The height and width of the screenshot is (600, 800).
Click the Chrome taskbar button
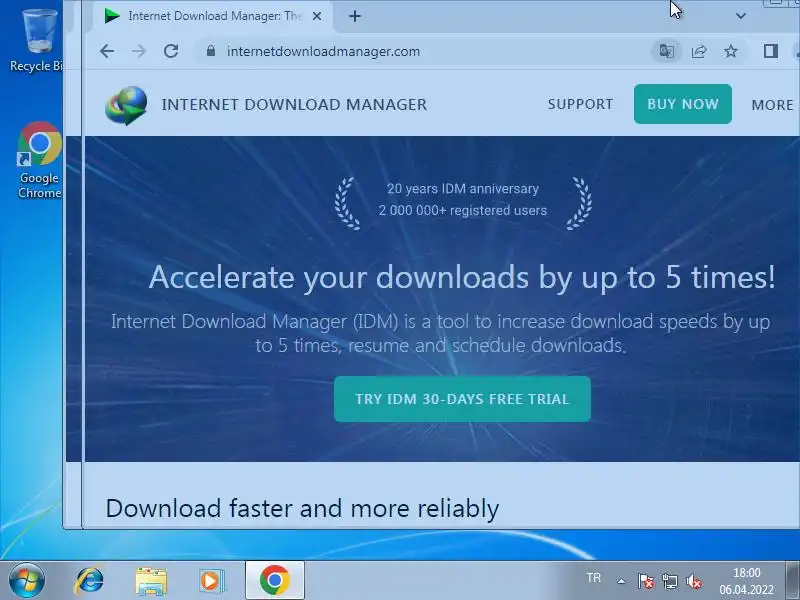(x=275, y=580)
